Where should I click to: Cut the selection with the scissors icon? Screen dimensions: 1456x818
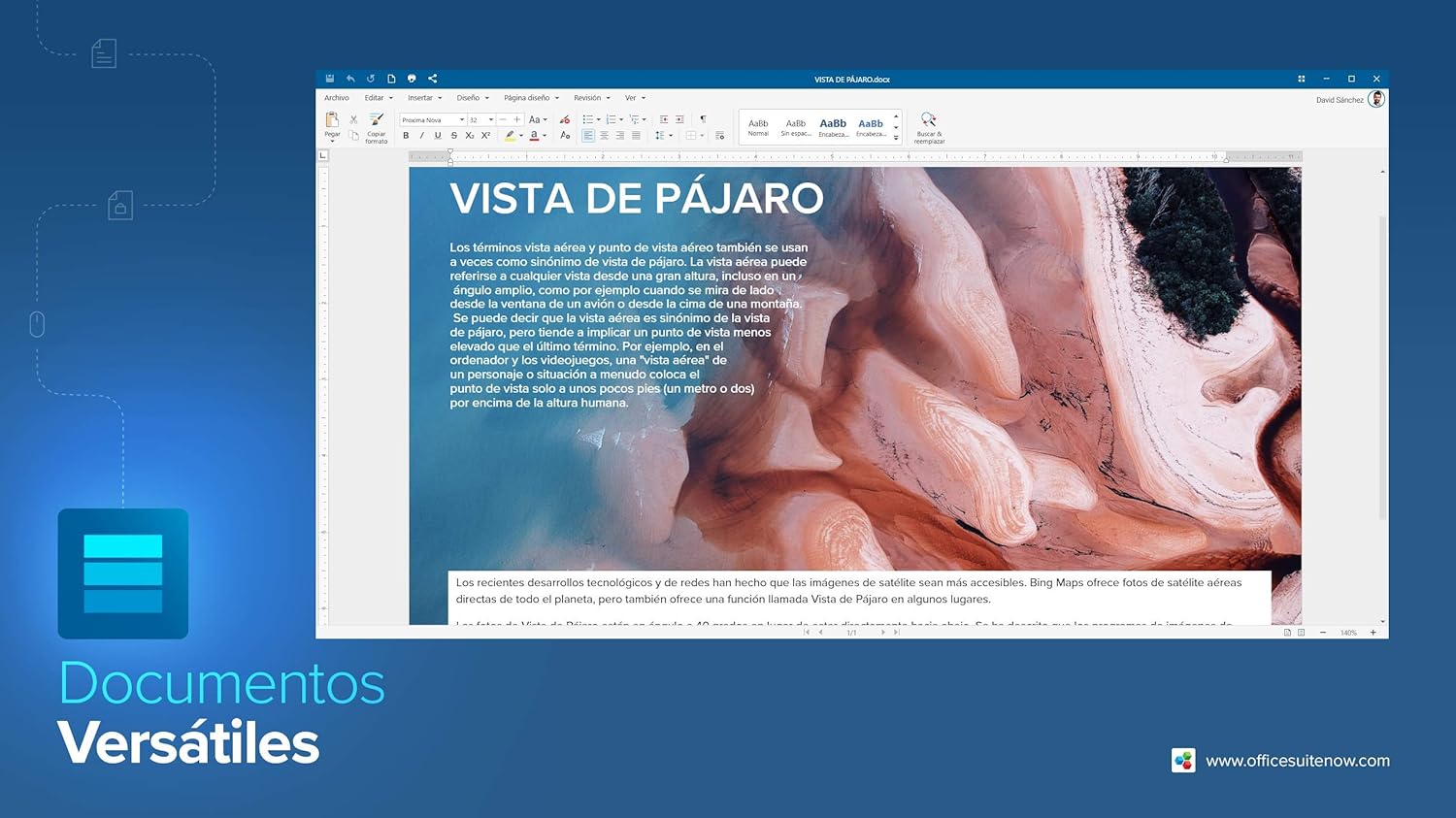tap(353, 119)
